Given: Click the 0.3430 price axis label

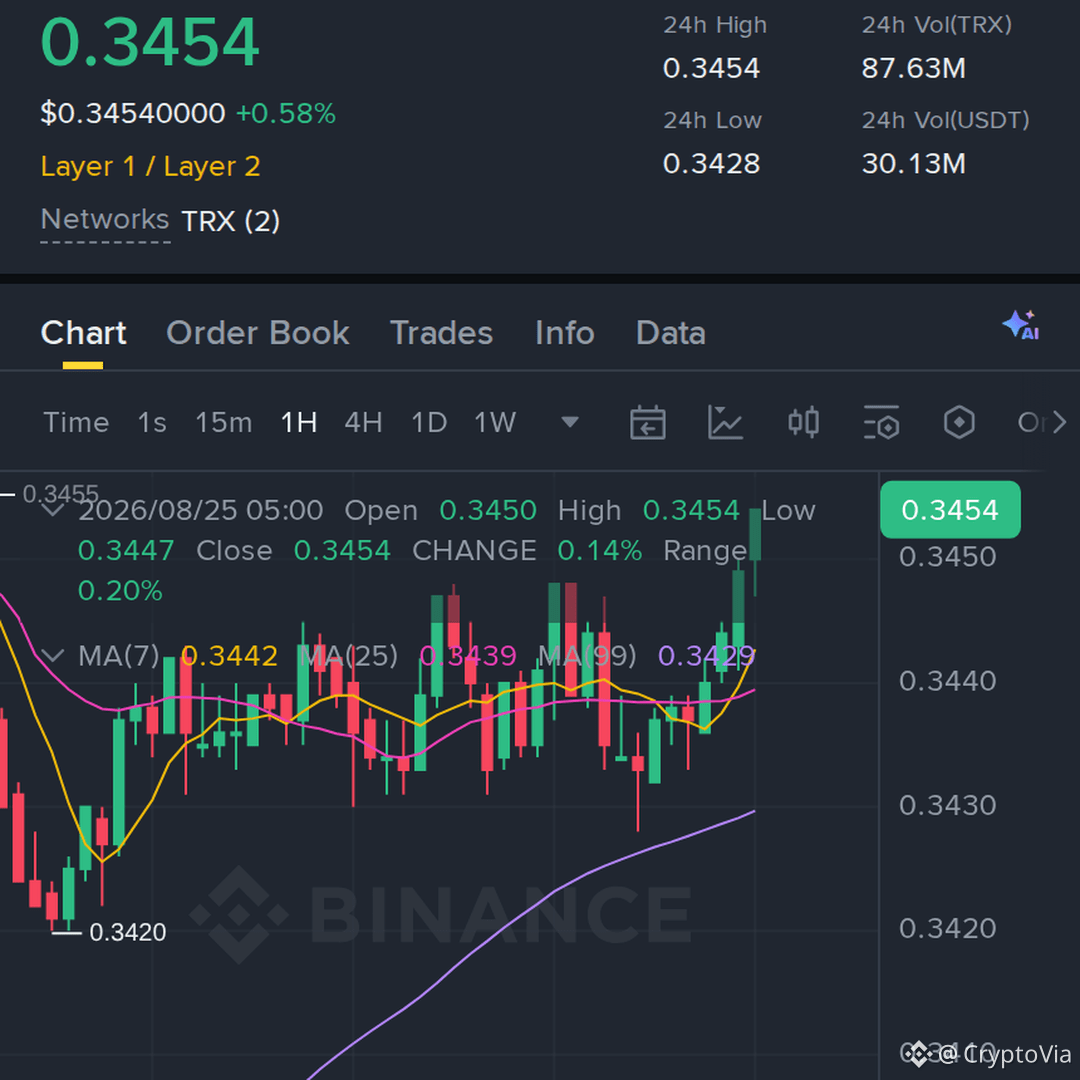Looking at the screenshot, I should pyautogui.click(x=948, y=805).
